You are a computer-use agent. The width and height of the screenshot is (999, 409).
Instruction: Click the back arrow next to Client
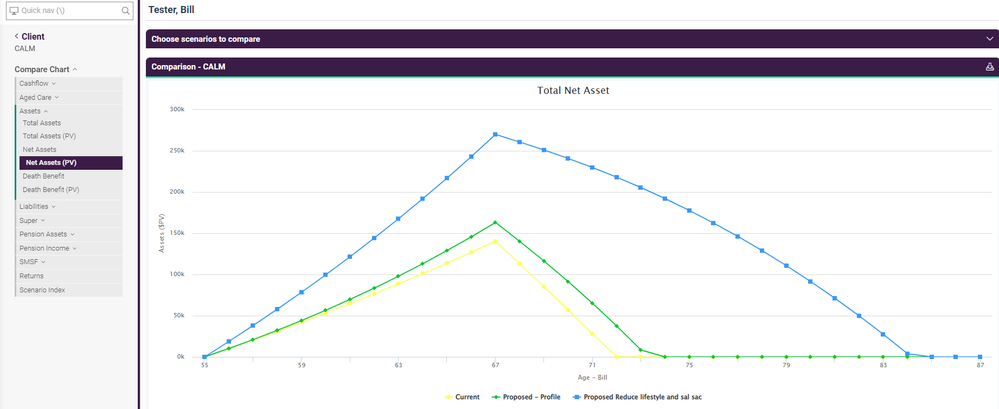pos(16,36)
